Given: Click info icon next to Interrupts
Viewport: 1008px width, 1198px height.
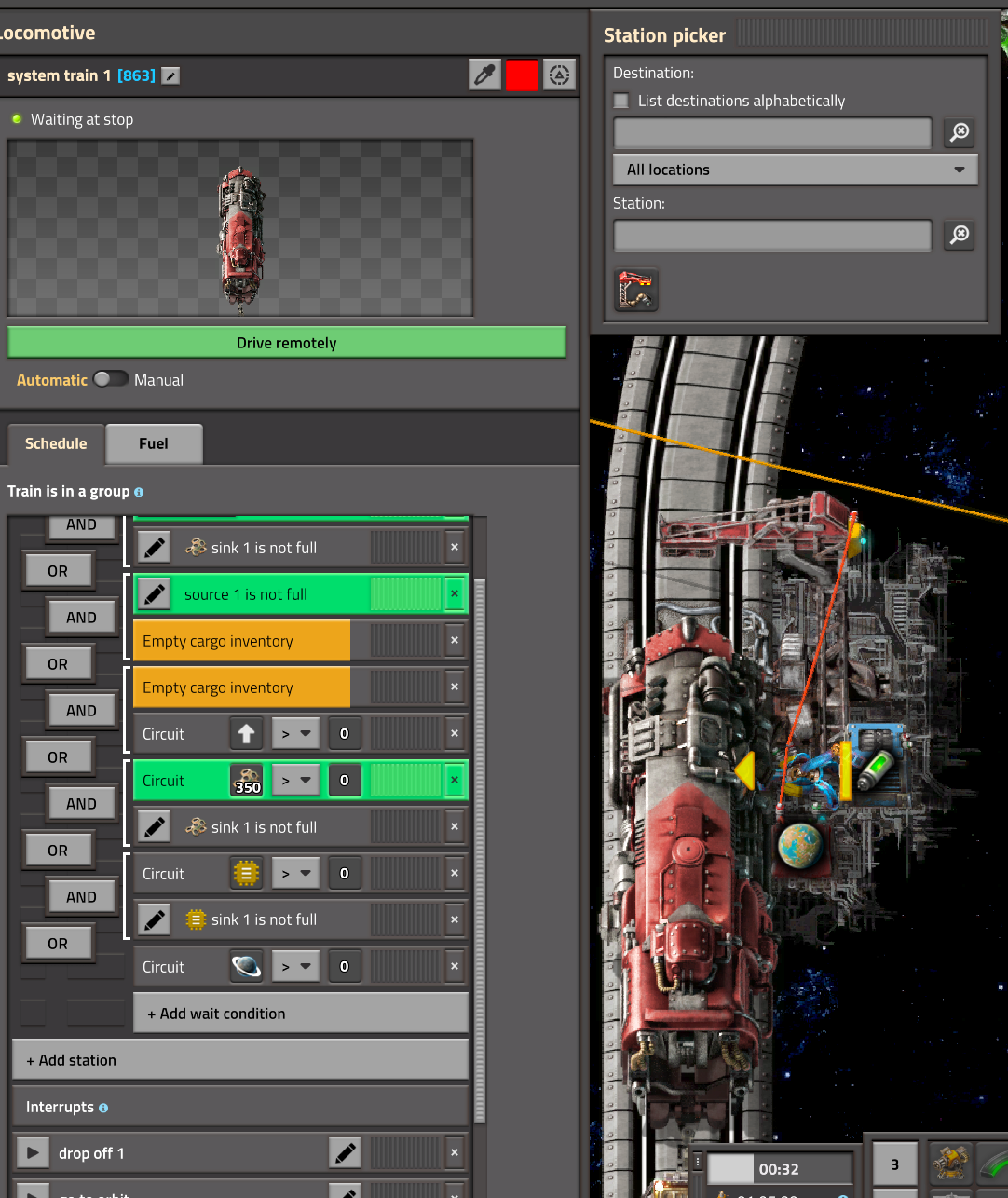Looking at the screenshot, I should pos(103,1108).
